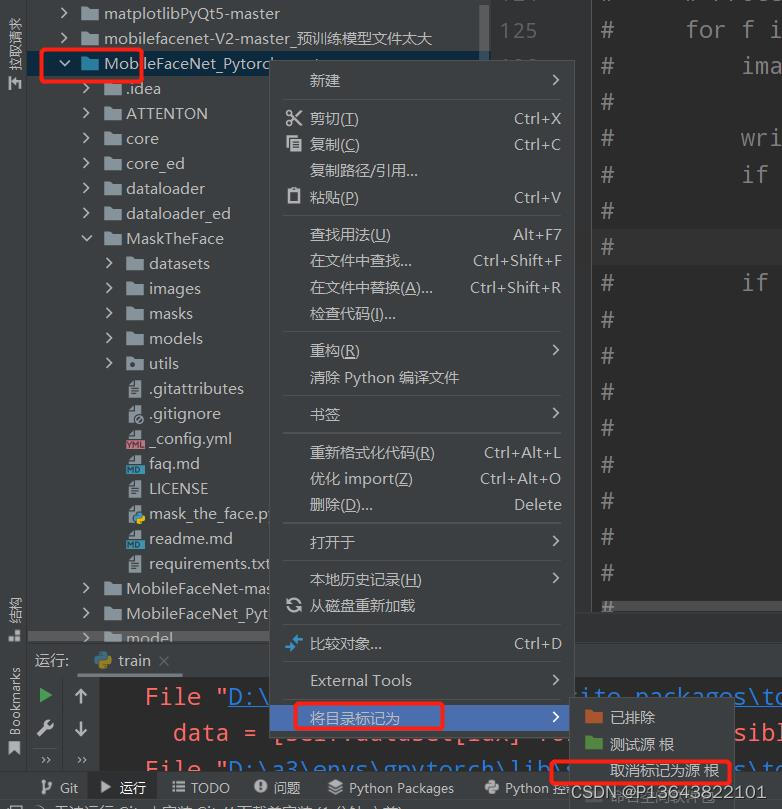Viewport: 782px width, 809px height.
Task: Open Structure side tool window
Action: tap(14, 619)
